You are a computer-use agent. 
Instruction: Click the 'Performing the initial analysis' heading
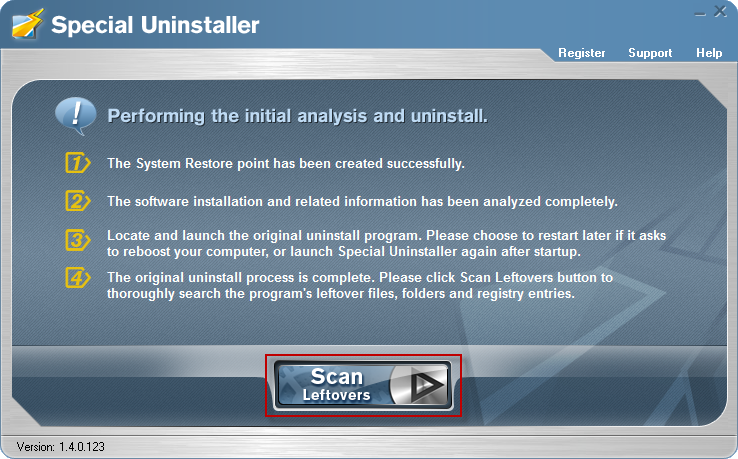click(x=297, y=116)
